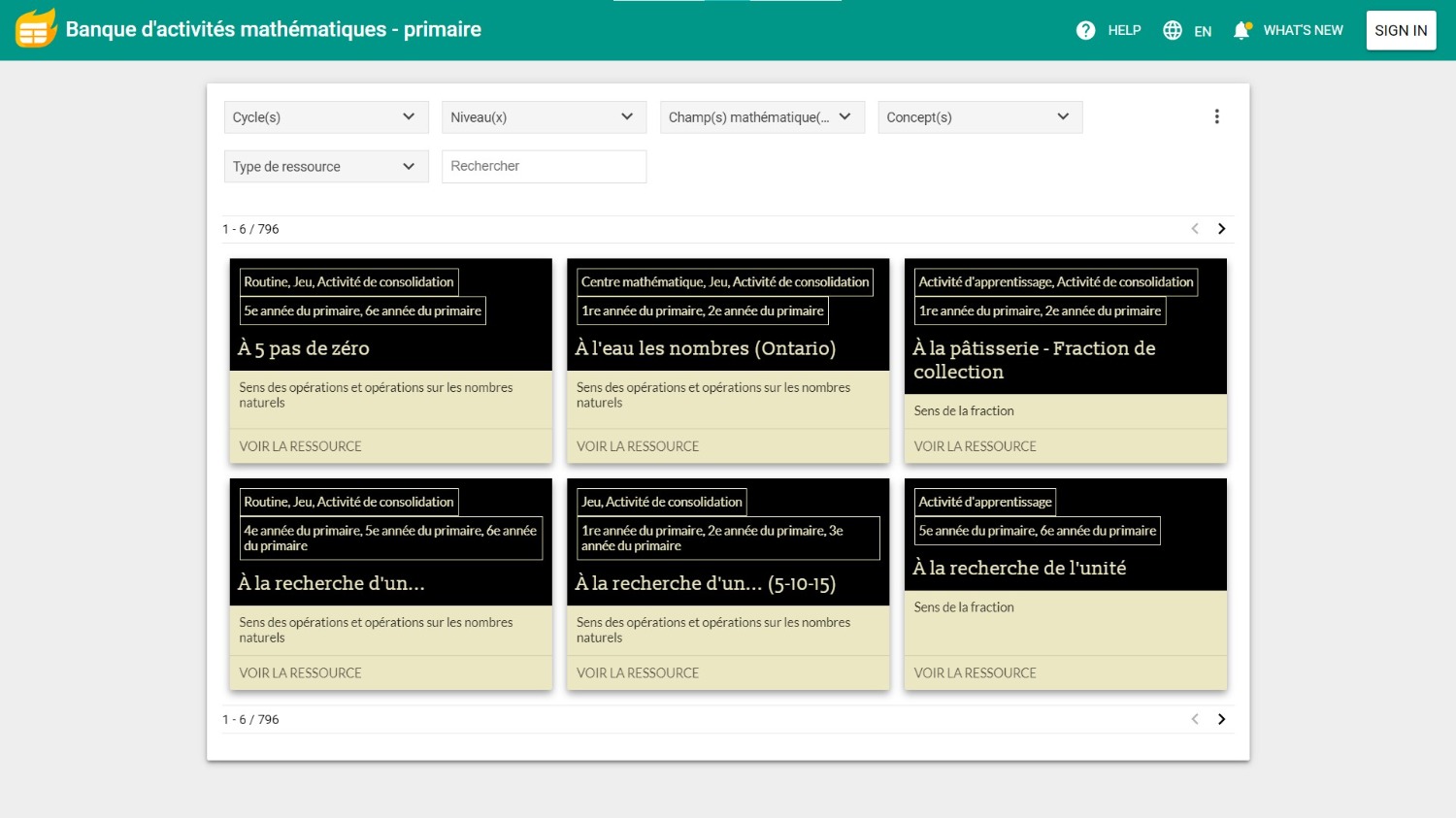Screen dimensions: 1456x818
Task: Click the flame logo icon in header
Action: pos(36,29)
